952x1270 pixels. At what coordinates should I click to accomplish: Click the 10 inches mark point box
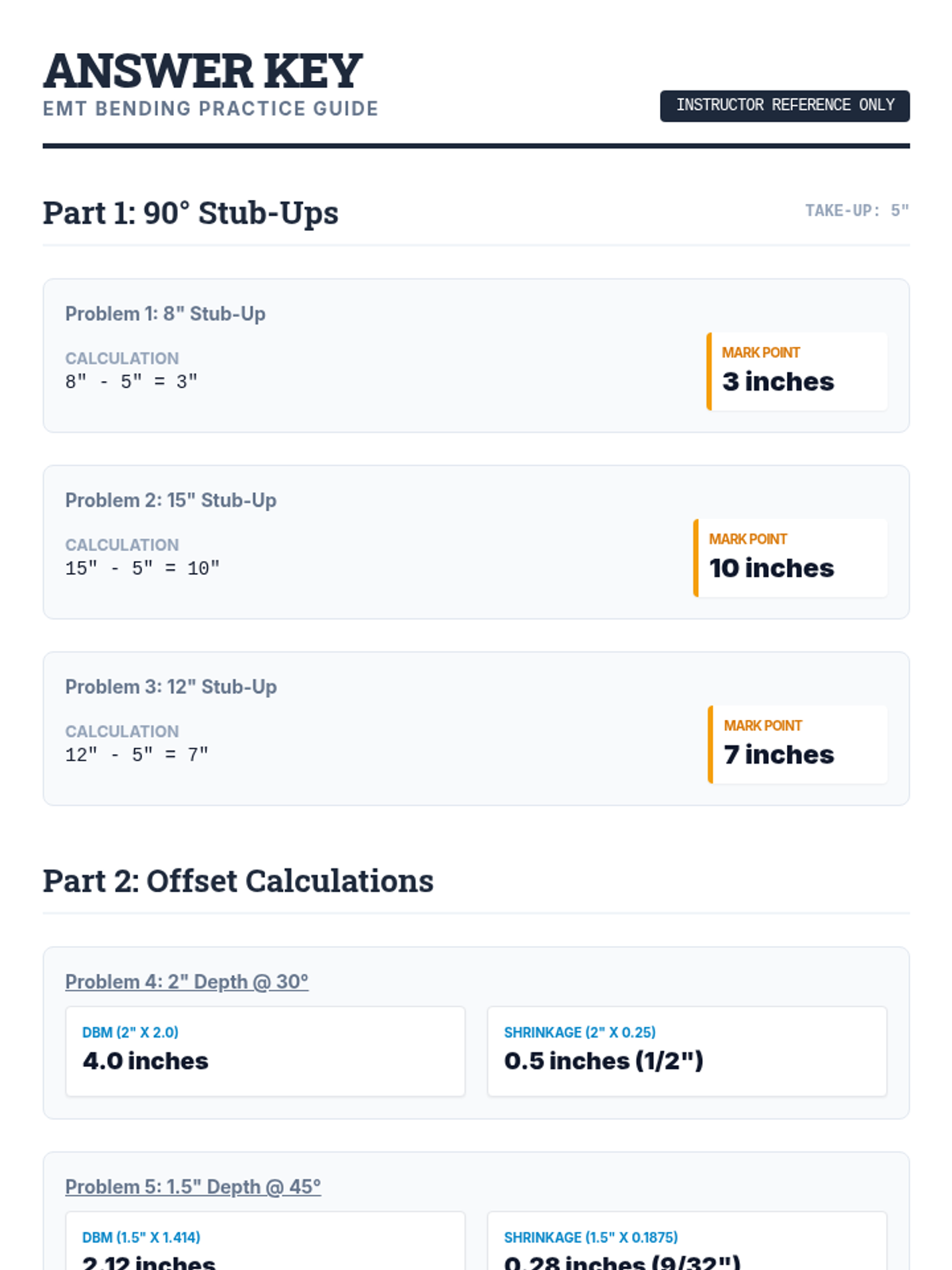coord(790,558)
